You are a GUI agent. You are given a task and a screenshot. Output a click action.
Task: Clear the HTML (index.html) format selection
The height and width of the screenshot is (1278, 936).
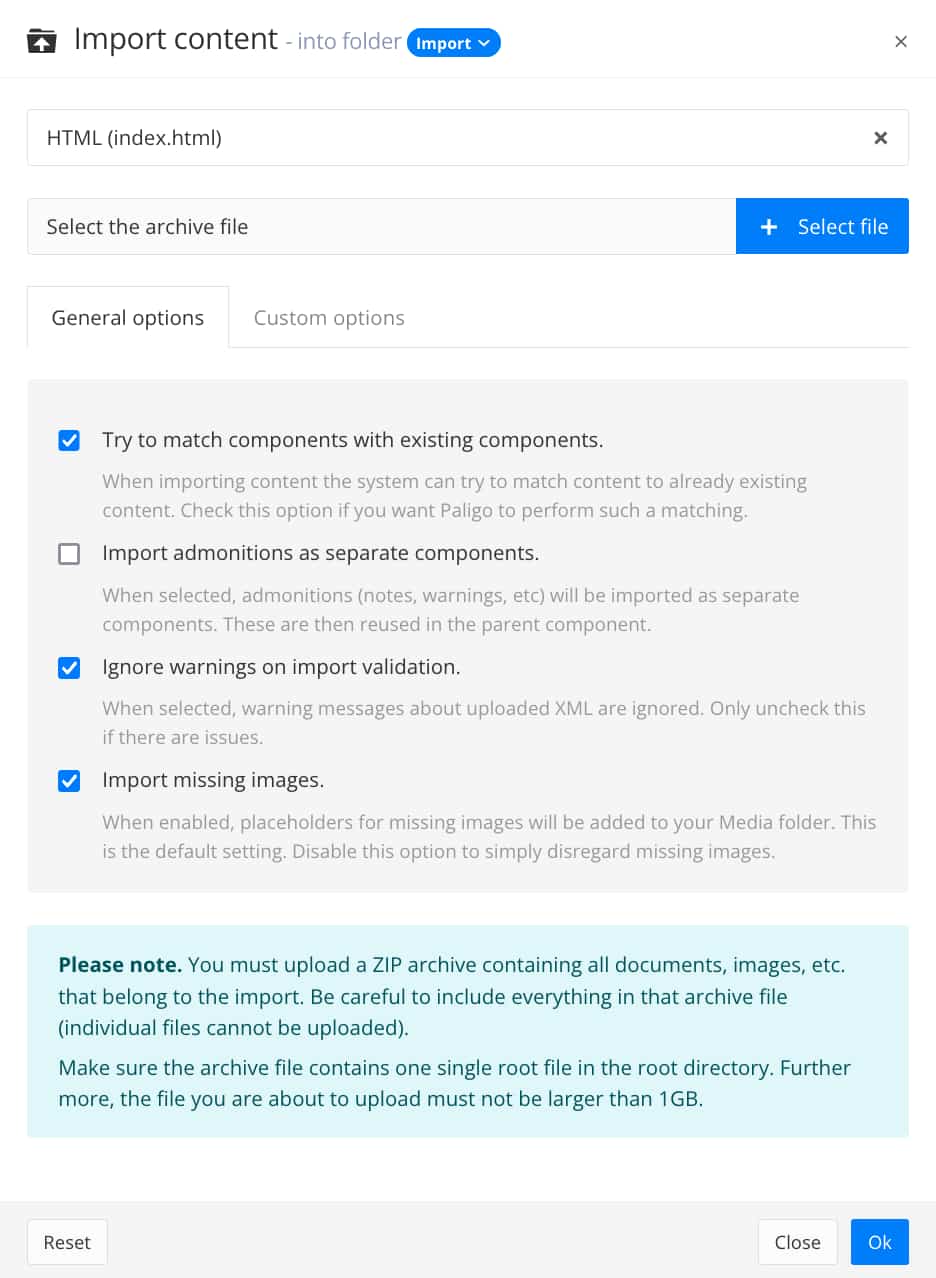880,137
